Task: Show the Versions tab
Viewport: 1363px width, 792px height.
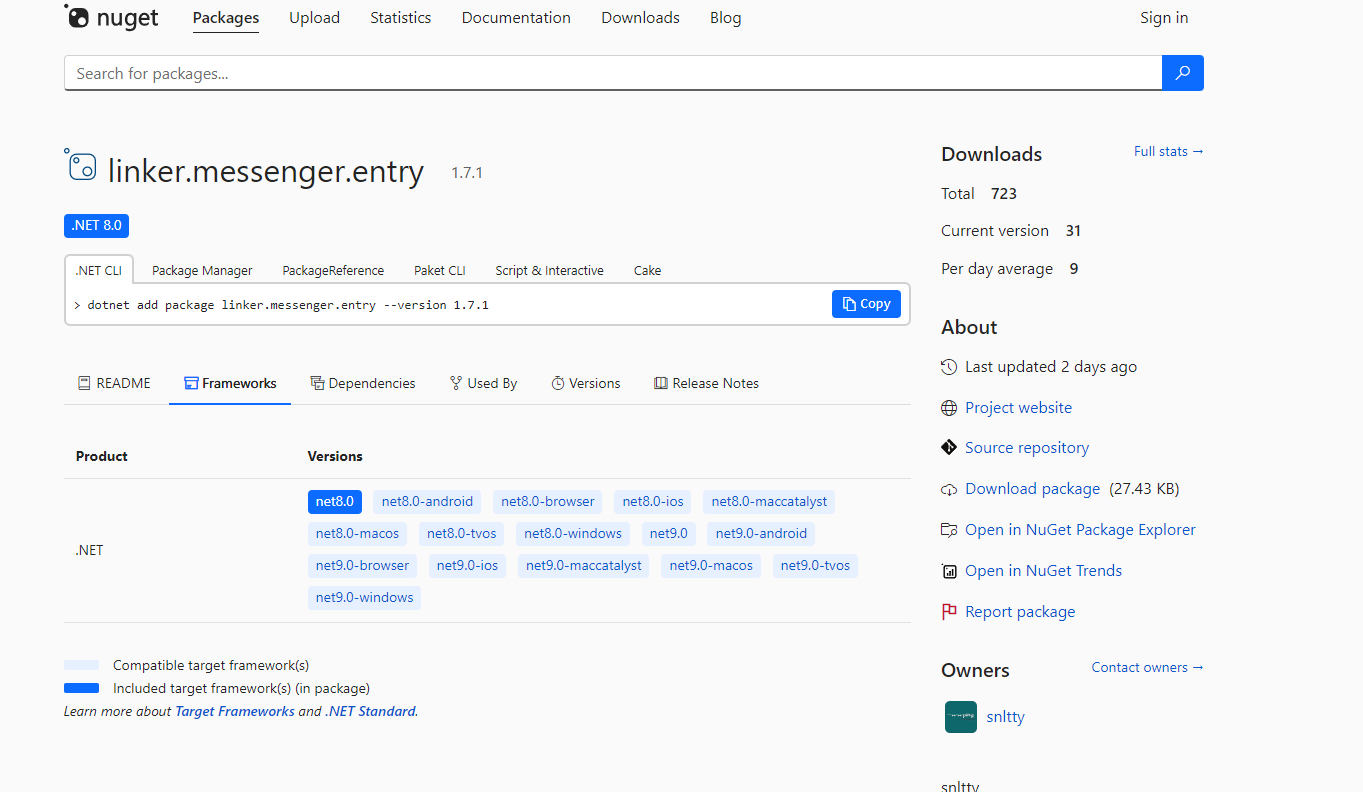Action: coord(585,383)
